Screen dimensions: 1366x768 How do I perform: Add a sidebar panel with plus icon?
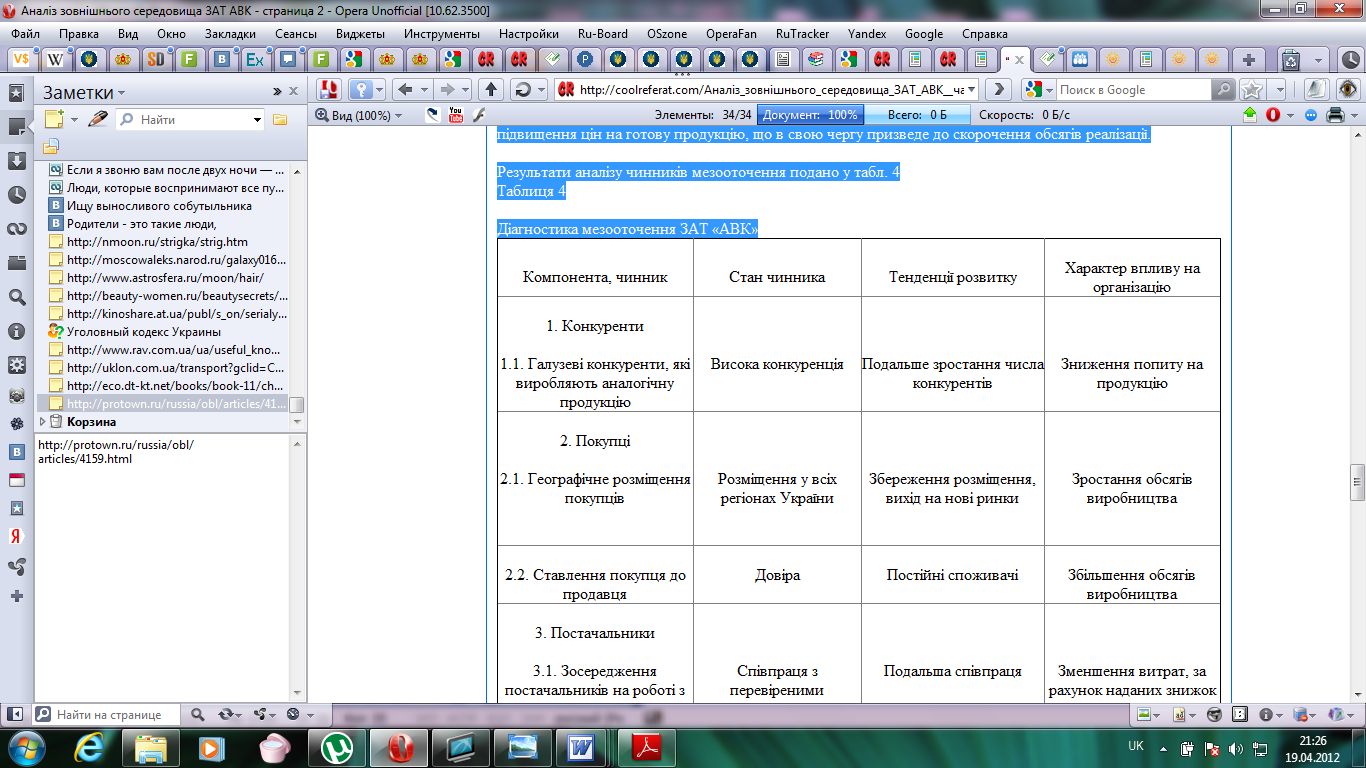click(17, 596)
